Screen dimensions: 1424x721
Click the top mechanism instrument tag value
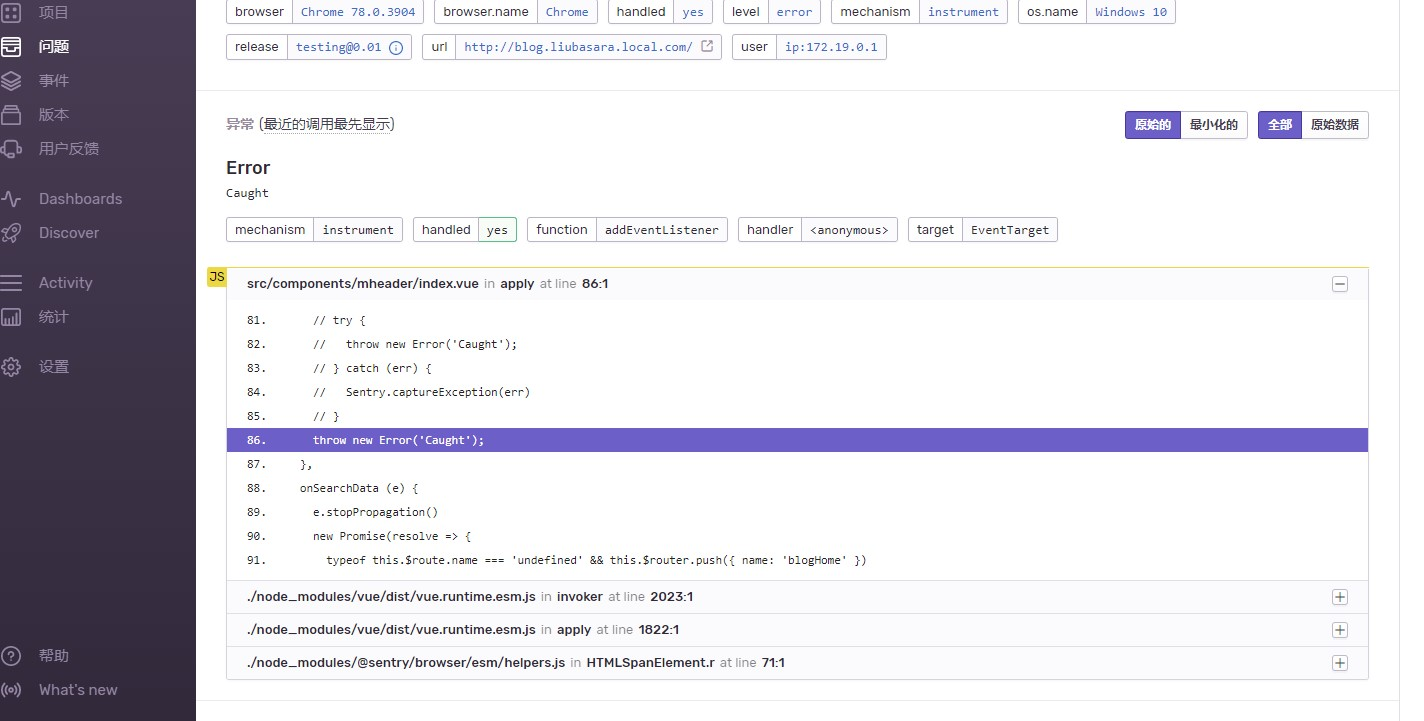coord(963,12)
